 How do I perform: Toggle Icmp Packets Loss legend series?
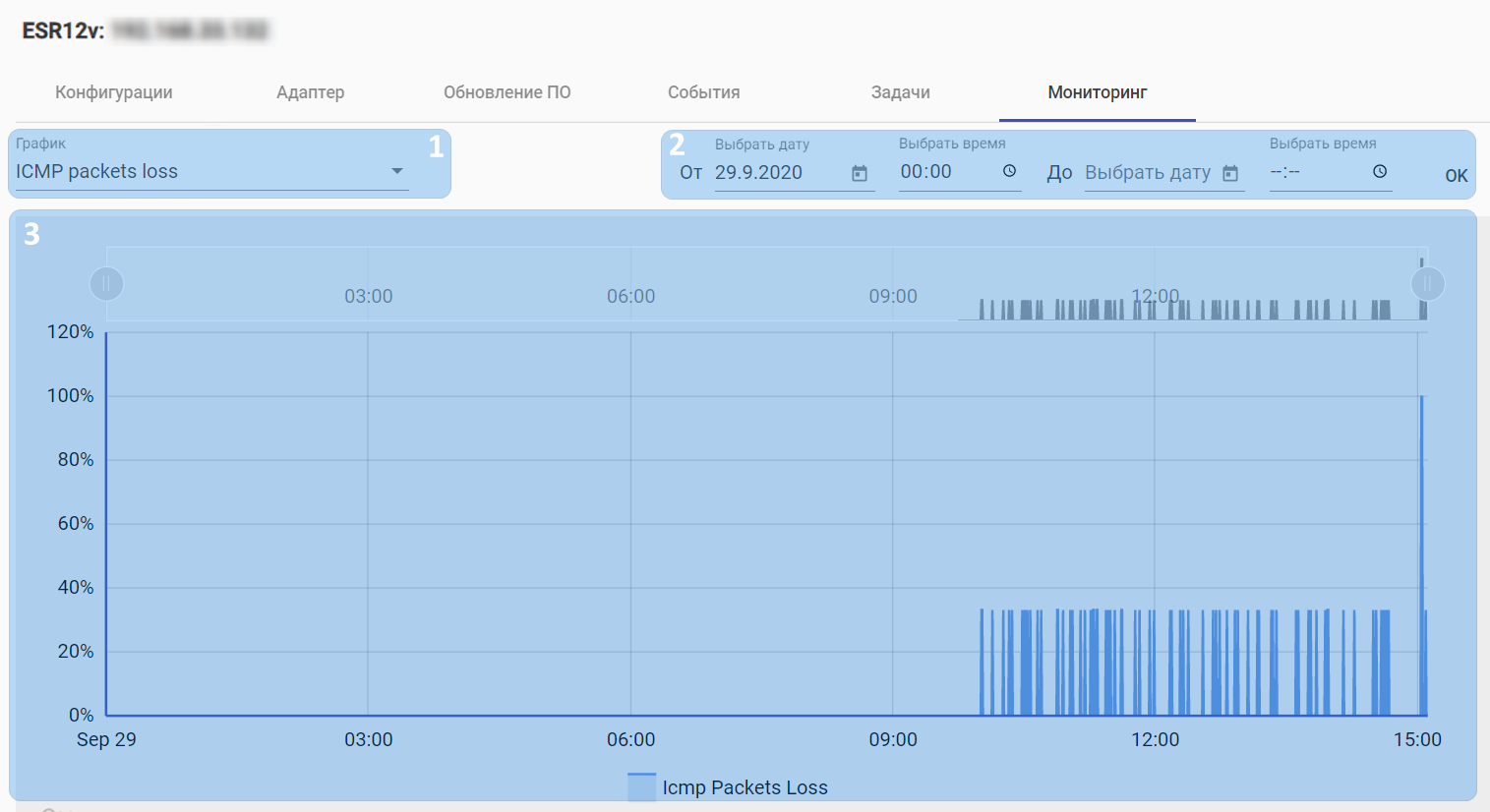click(728, 787)
